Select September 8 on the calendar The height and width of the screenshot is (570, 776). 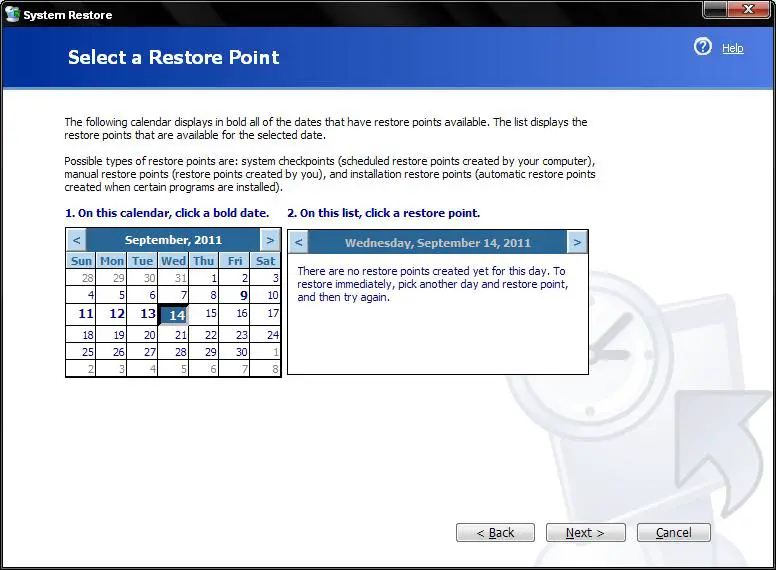(x=204, y=295)
